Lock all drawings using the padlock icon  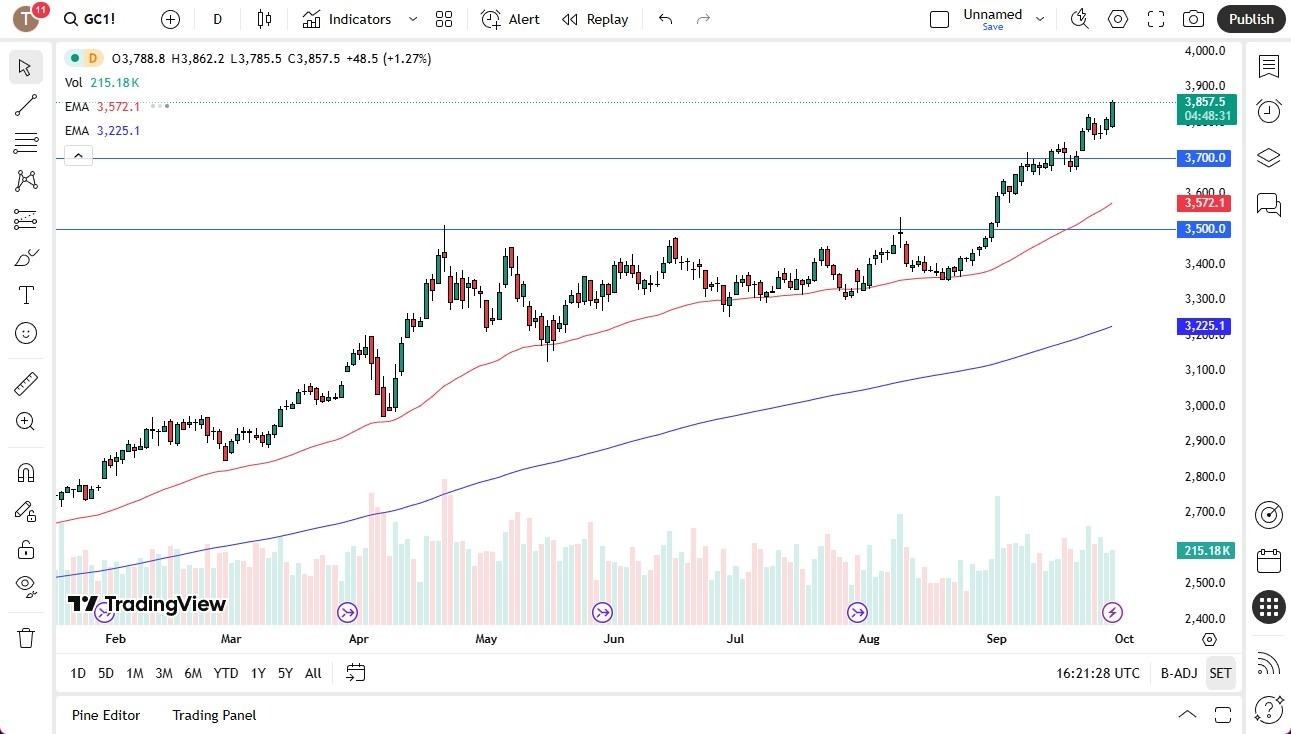pos(25,549)
